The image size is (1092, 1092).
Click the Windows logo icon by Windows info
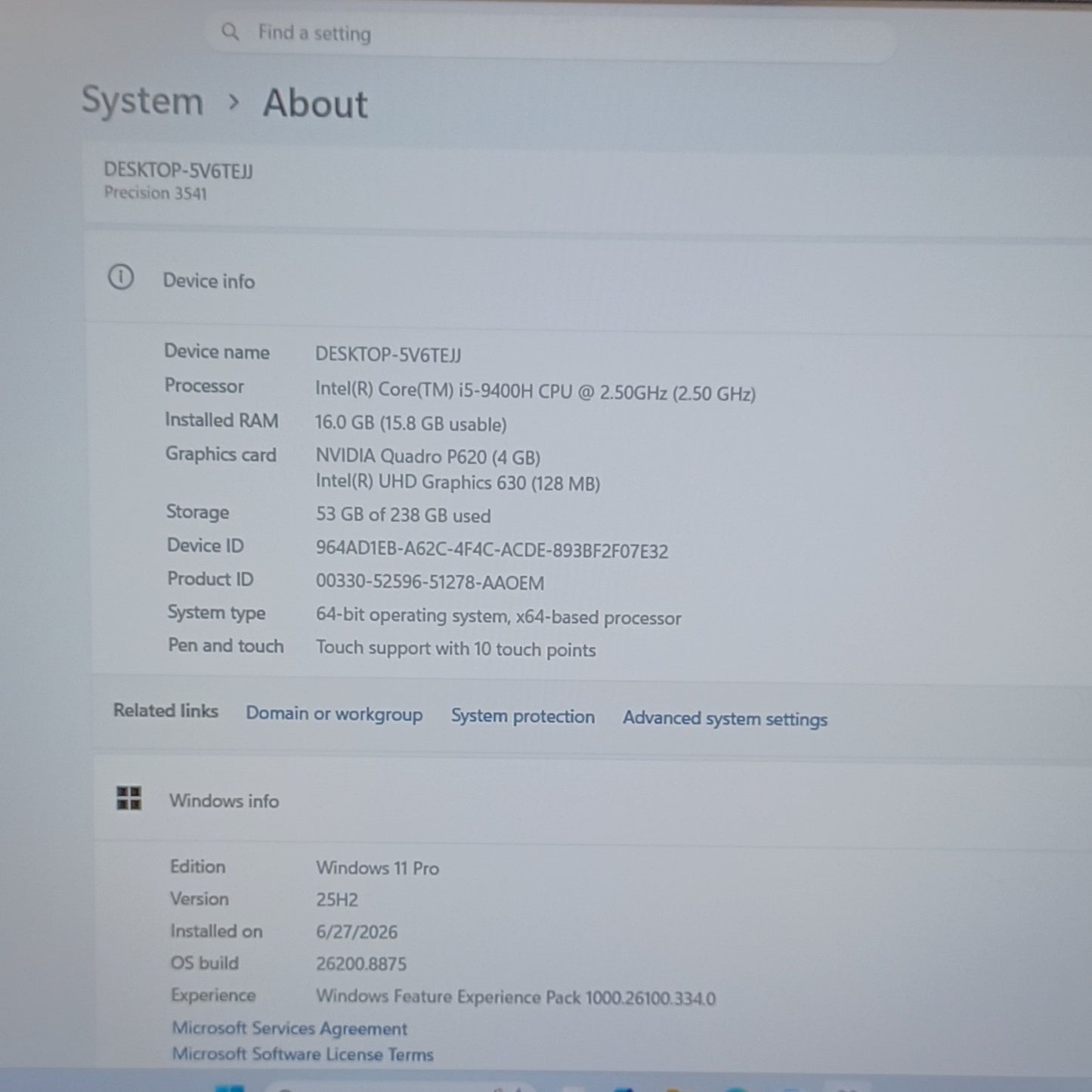point(129,798)
